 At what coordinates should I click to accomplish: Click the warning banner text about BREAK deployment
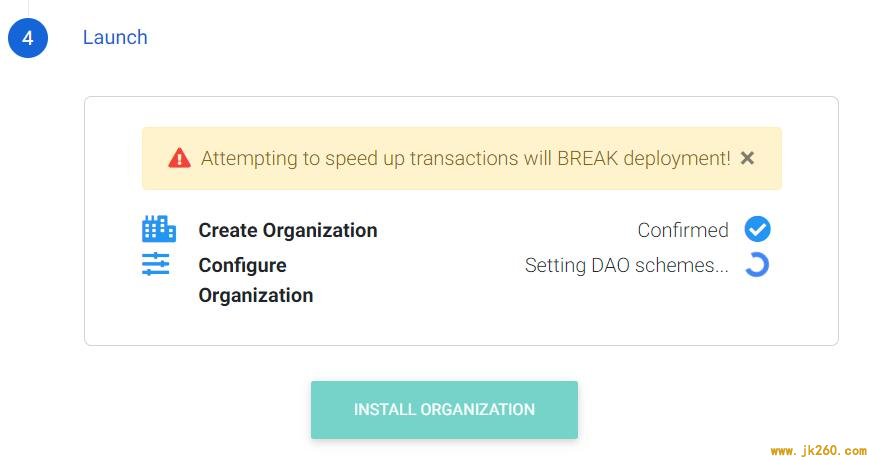click(466, 158)
